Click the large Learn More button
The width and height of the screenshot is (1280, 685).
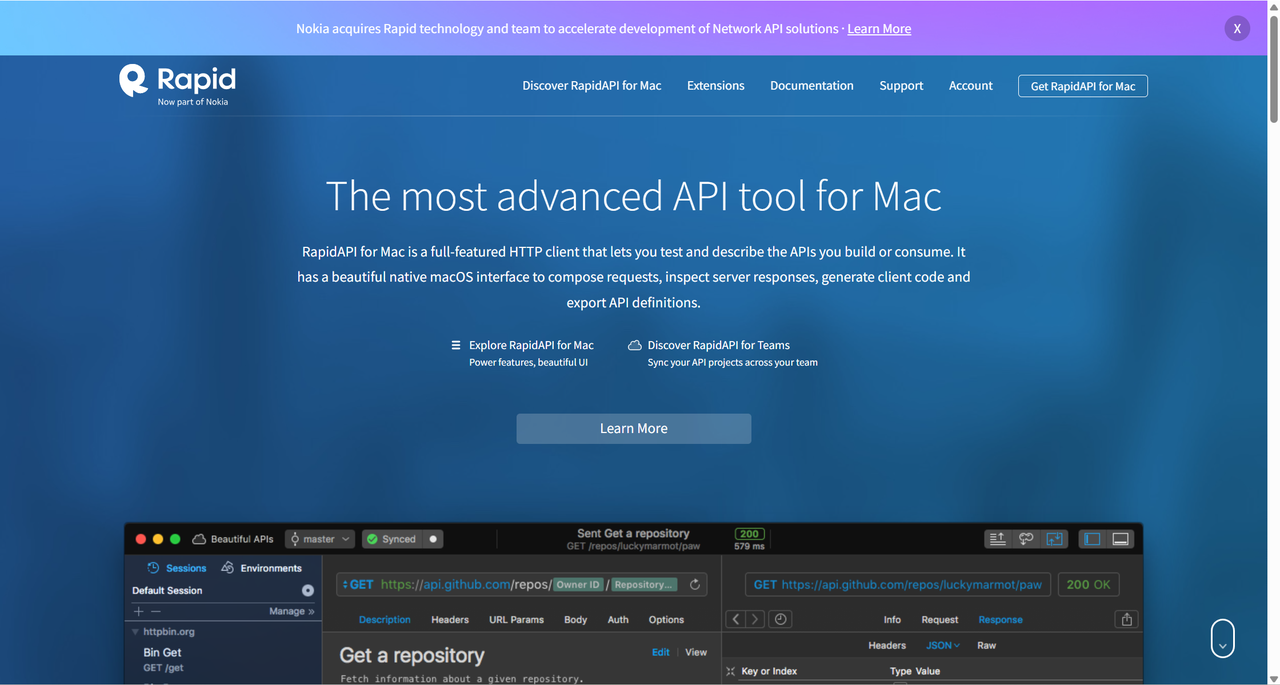coord(634,428)
